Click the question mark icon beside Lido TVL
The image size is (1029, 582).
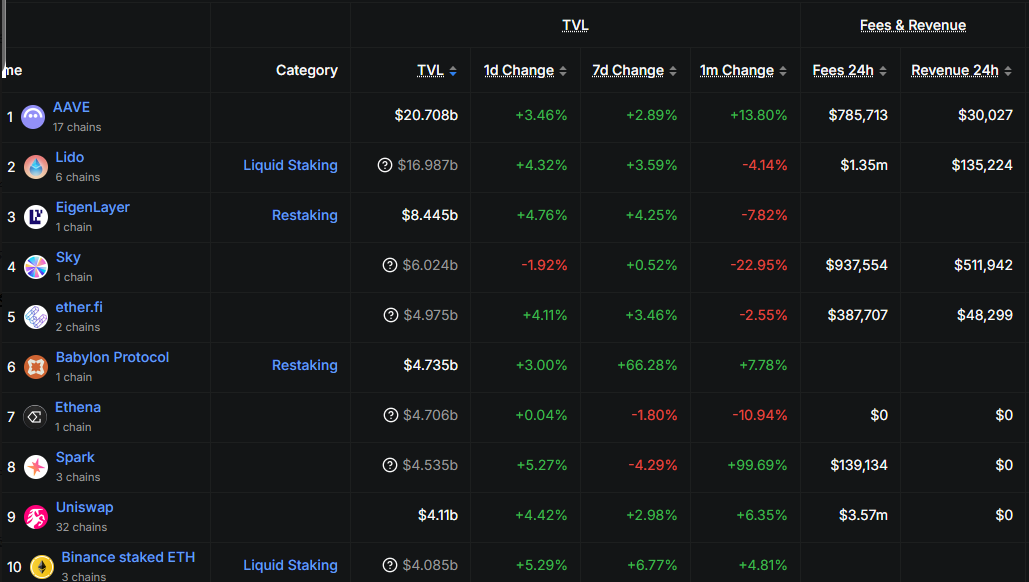pos(385,165)
